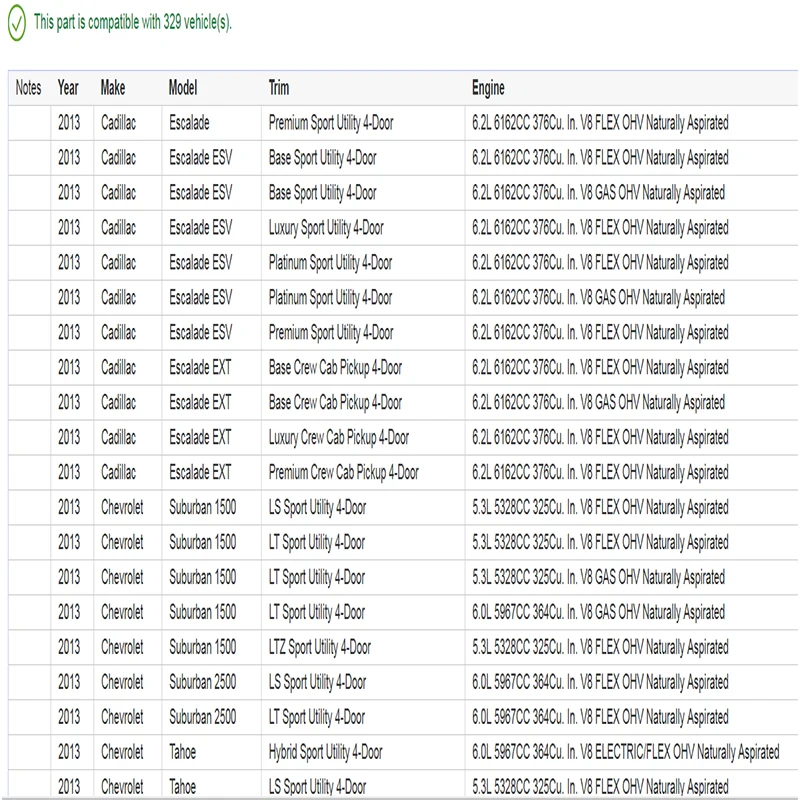The image size is (800, 800).
Task: Click the Engine column header
Action: click(x=488, y=88)
